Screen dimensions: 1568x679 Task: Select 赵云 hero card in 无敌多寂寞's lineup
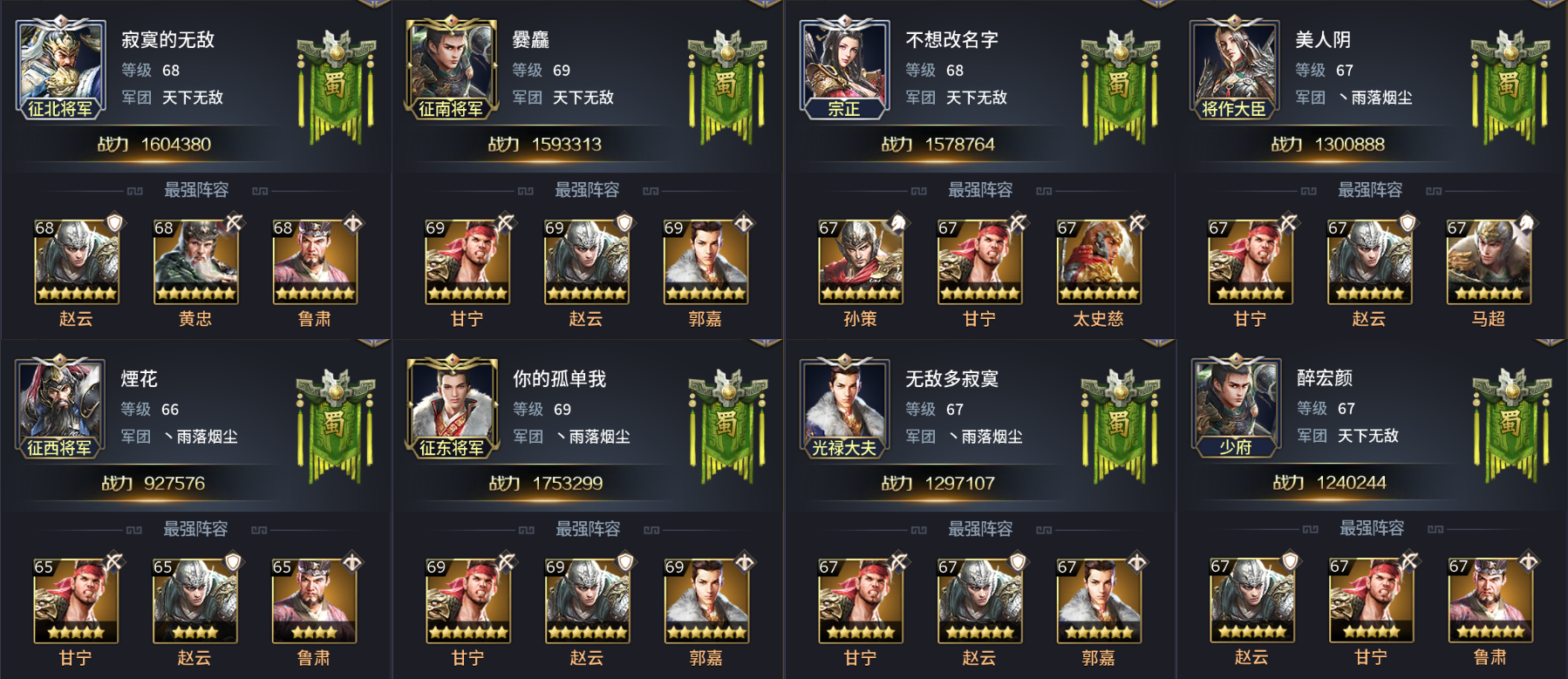(979, 601)
